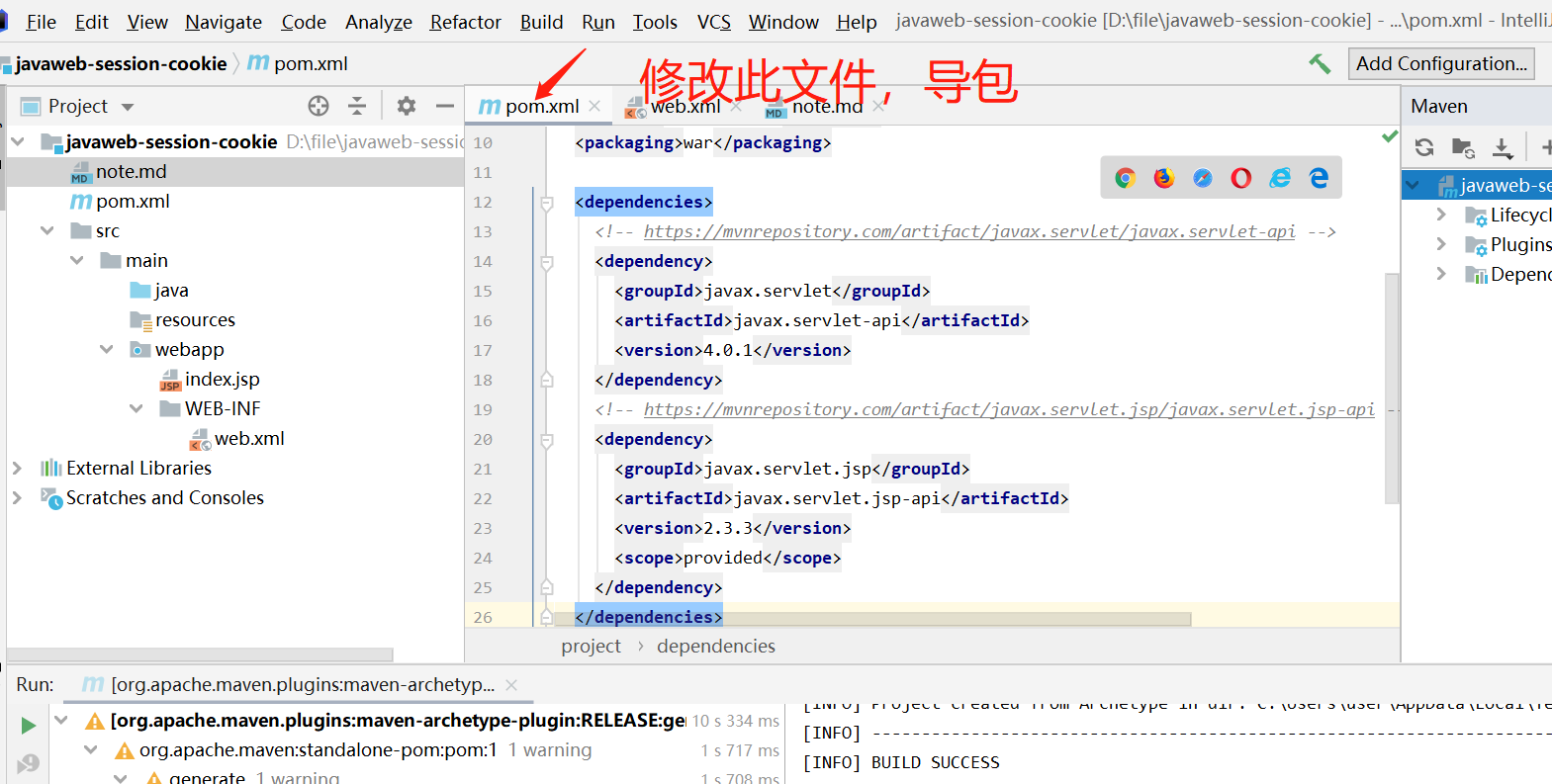The image size is (1552, 784).
Task: Click the Build project hammer icon
Action: [1320, 63]
